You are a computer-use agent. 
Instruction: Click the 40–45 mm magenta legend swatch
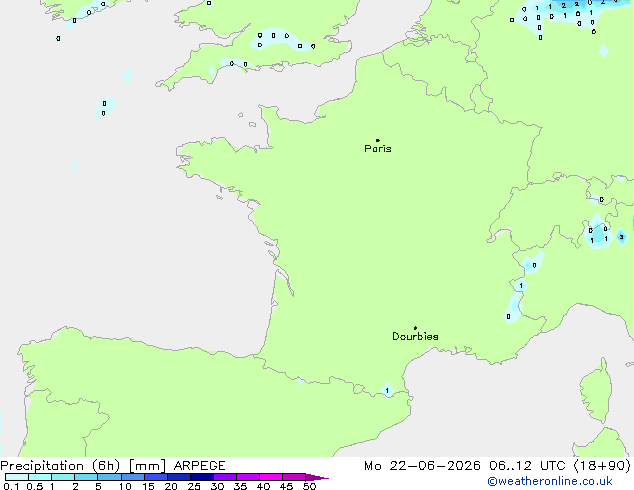[271, 477]
